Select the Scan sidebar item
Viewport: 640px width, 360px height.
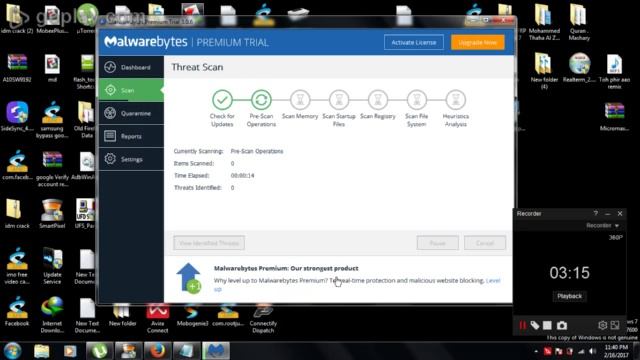click(131, 90)
